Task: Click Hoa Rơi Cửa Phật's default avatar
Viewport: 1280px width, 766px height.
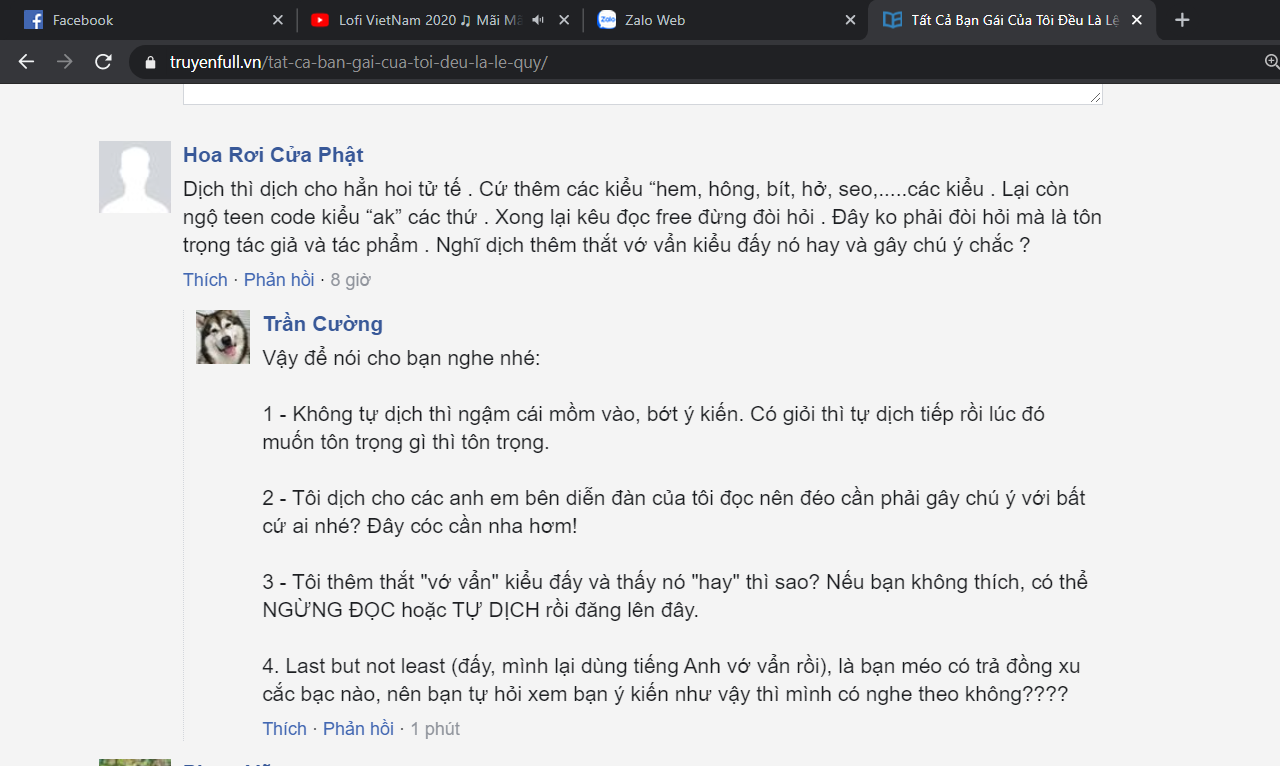Action: [135, 177]
